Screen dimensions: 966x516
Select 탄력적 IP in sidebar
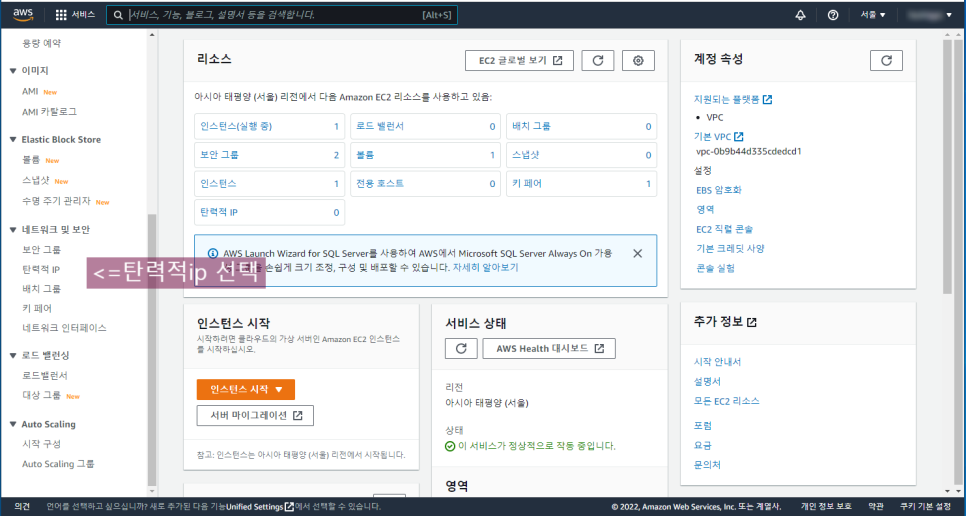tap(41, 270)
